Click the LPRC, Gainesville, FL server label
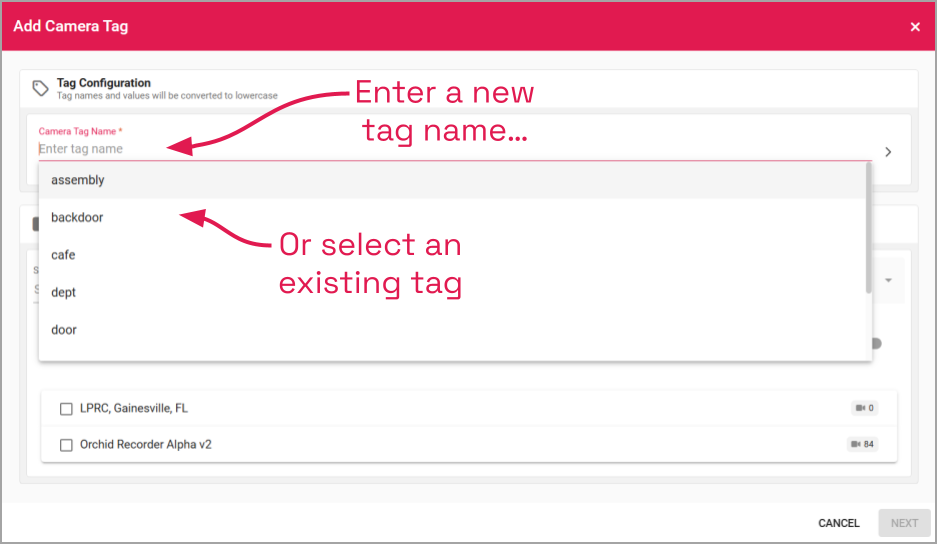The width and height of the screenshot is (937, 544). point(134,408)
